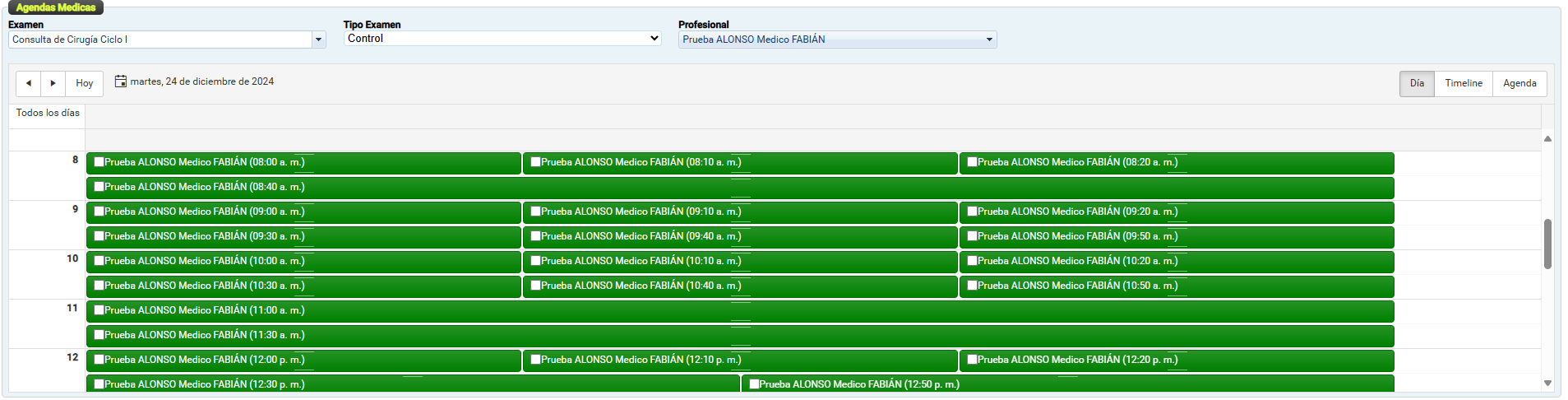Go to previous day with left arrow

tap(28, 83)
